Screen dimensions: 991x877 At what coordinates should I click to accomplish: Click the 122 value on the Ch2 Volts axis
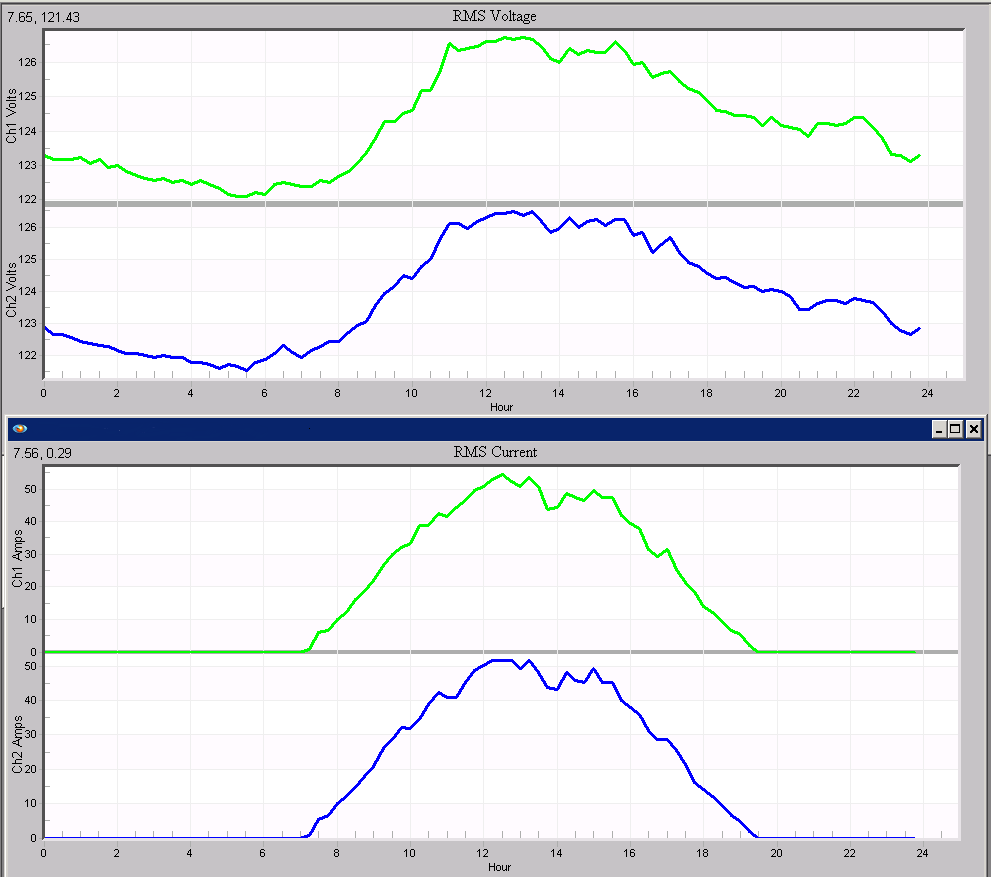pos(27,355)
